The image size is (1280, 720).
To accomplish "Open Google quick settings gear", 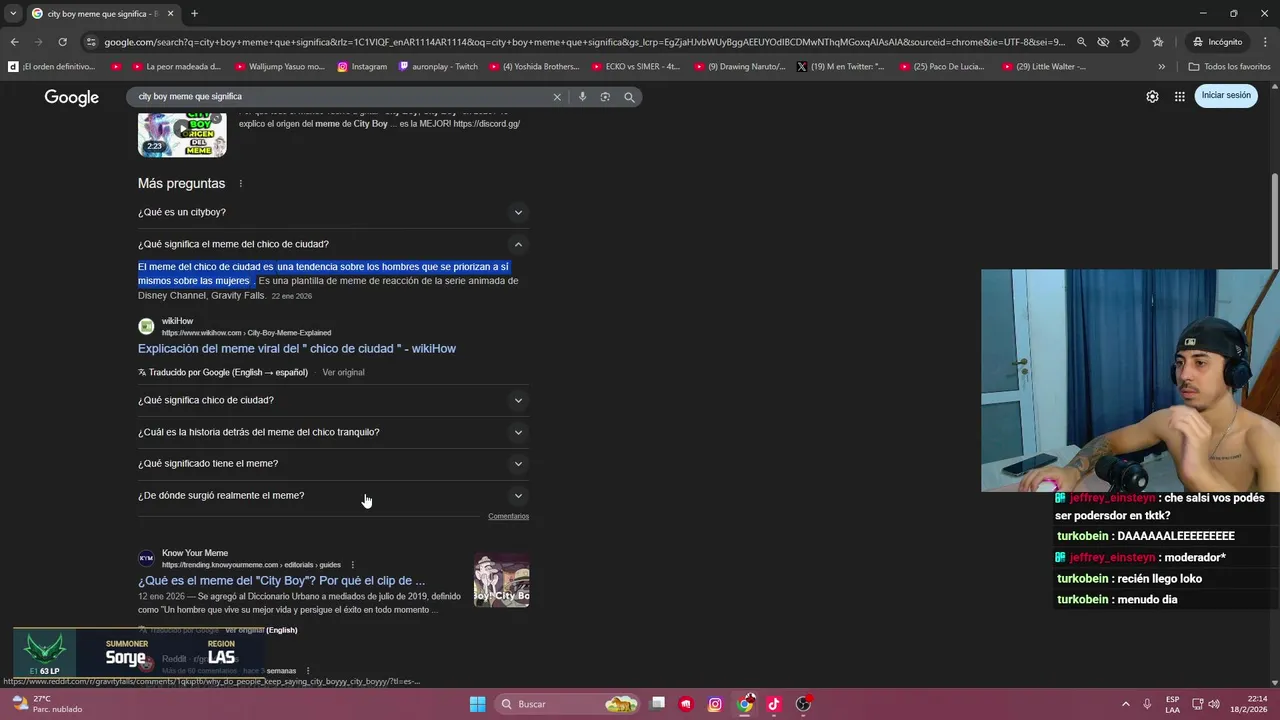I will point(1152,96).
